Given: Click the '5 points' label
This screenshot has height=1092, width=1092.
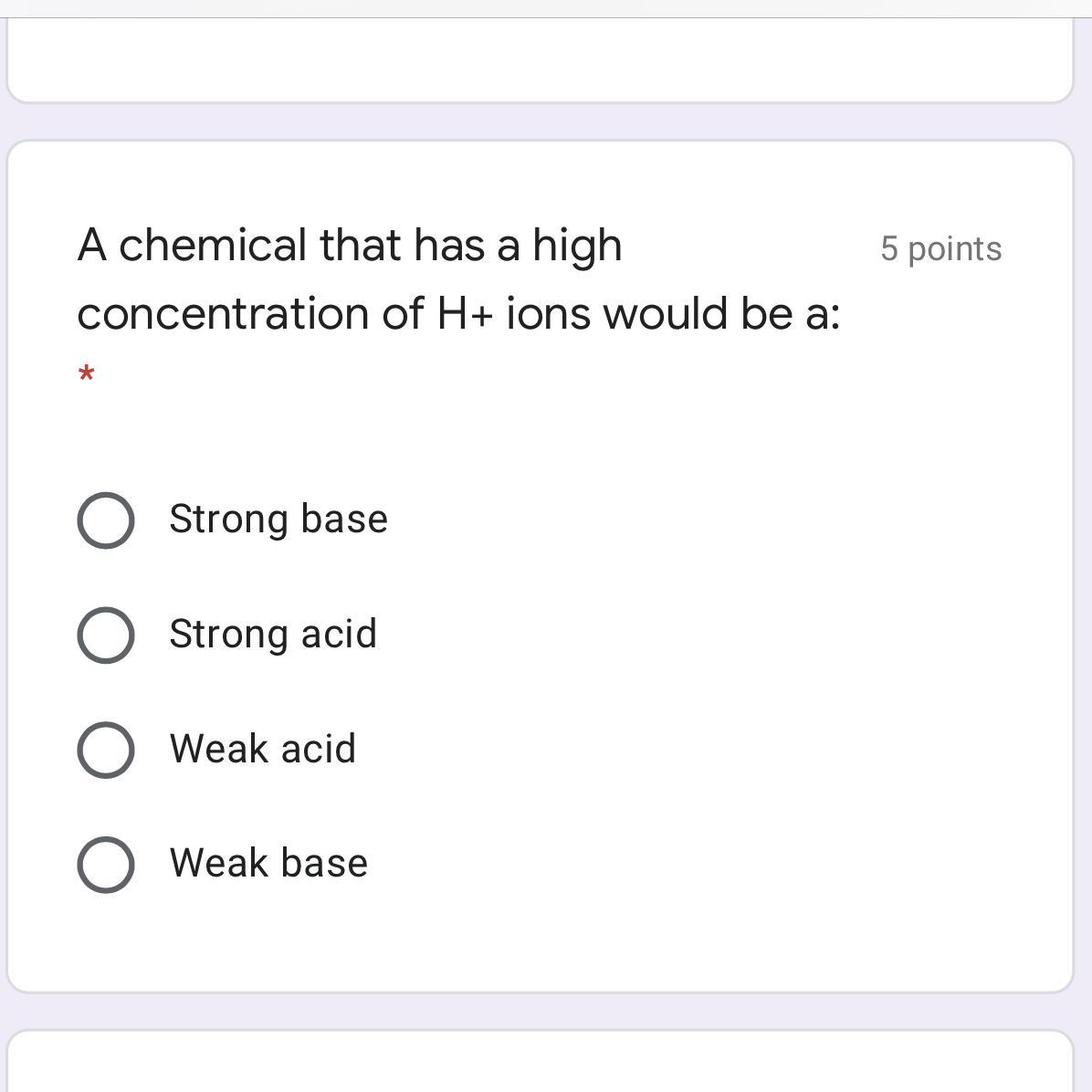Looking at the screenshot, I should [940, 248].
